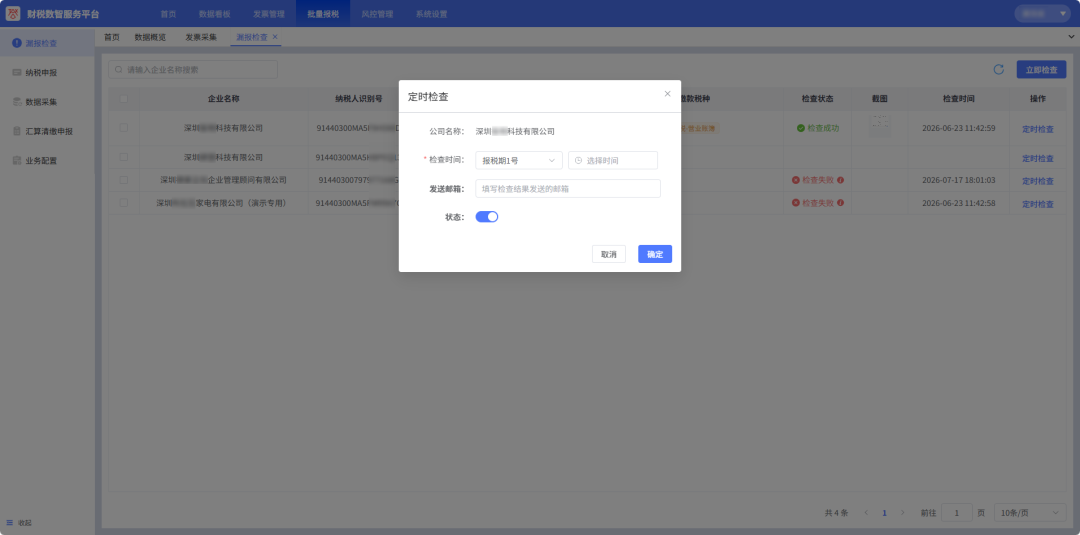Select page 1 in pagination

pyautogui.click(x=884, y=513)
